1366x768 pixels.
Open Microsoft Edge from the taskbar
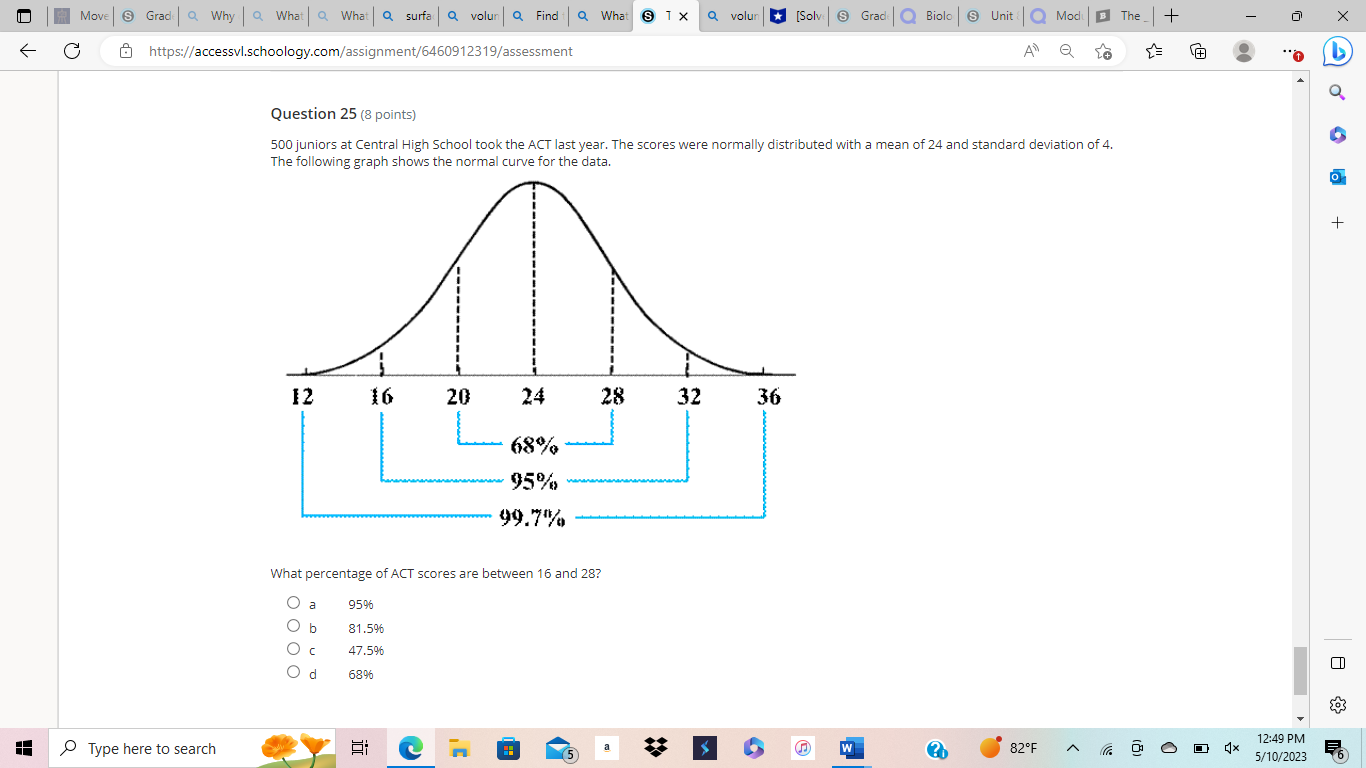click(411, 748)
